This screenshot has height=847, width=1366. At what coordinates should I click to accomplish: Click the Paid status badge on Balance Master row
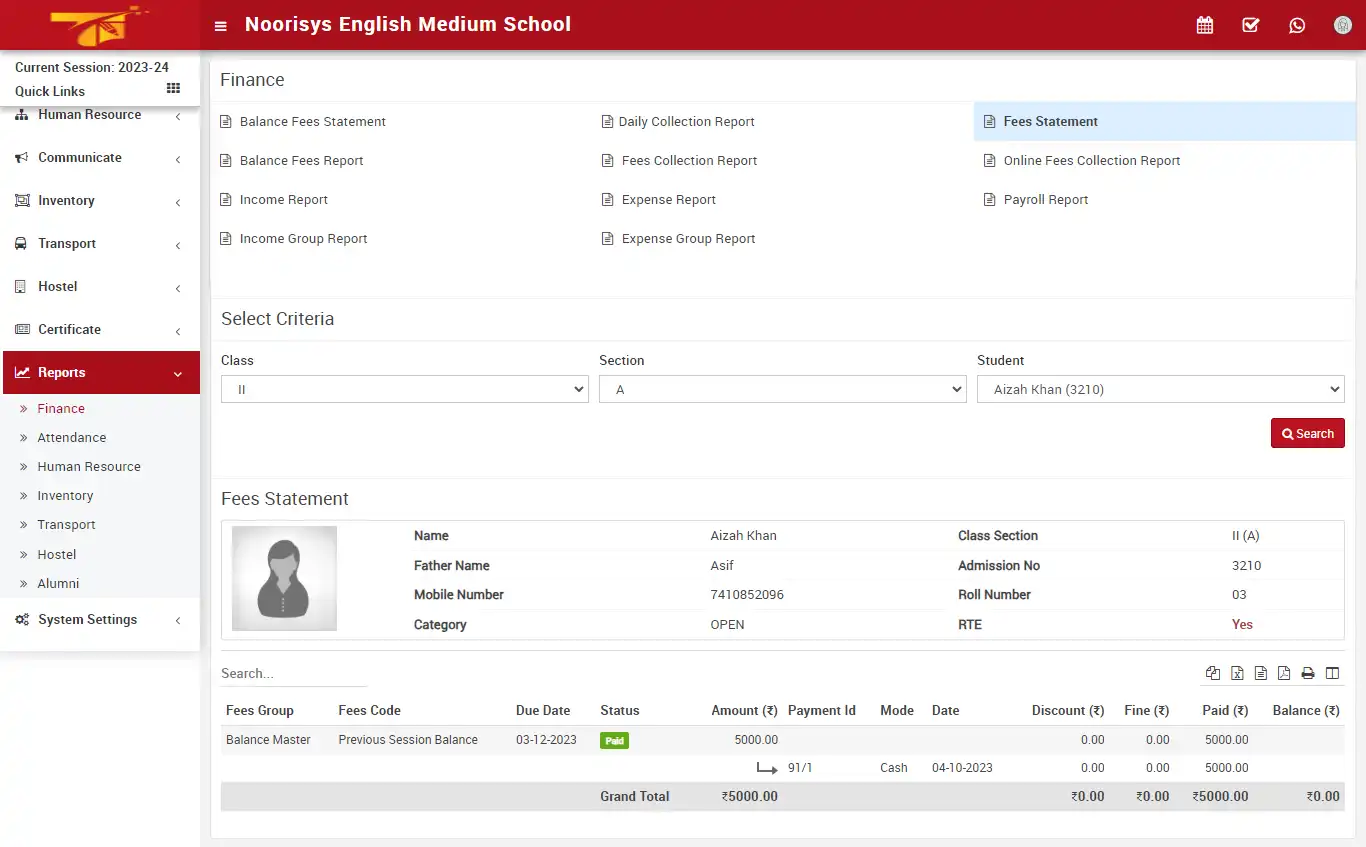(x=614, y=740)
